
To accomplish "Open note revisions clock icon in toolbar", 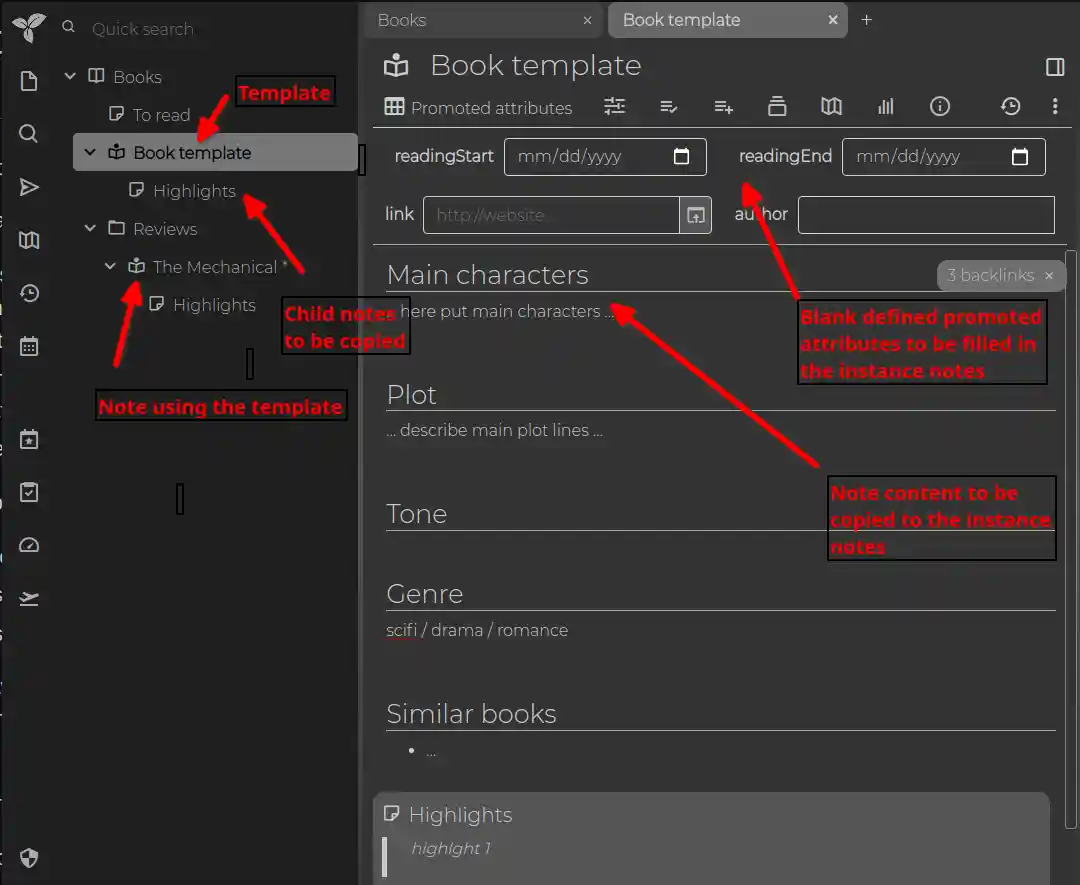I will [x=1010, y=107].
